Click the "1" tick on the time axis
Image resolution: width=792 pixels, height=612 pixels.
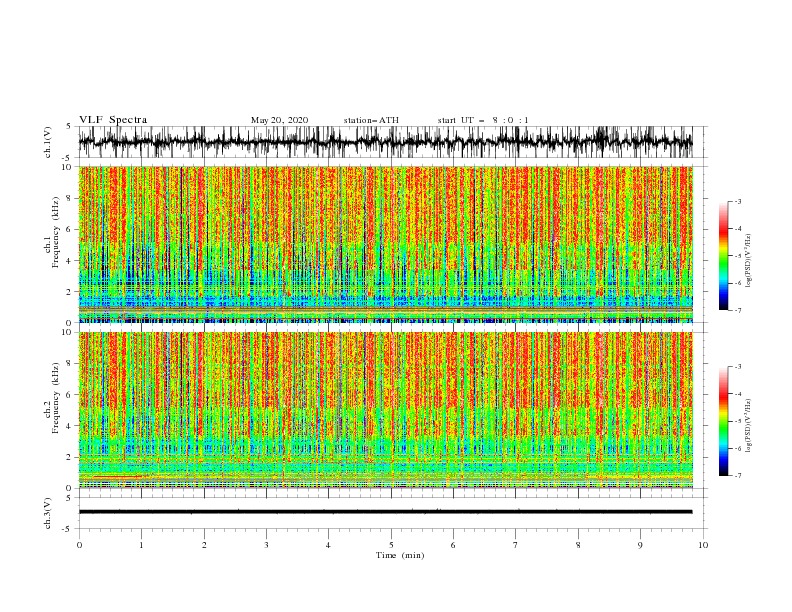coord(141,545)
